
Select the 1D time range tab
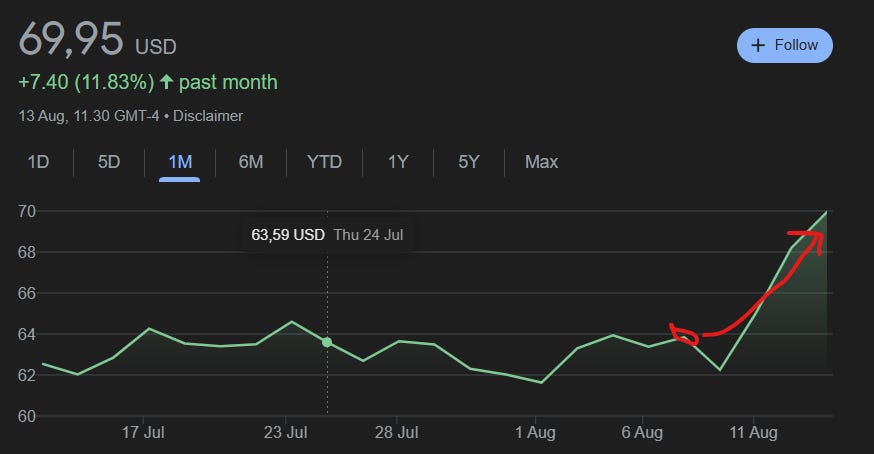38,162
